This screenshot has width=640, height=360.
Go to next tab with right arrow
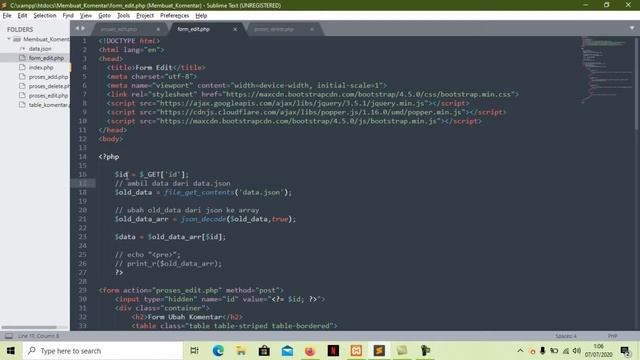tap(83, 29)
